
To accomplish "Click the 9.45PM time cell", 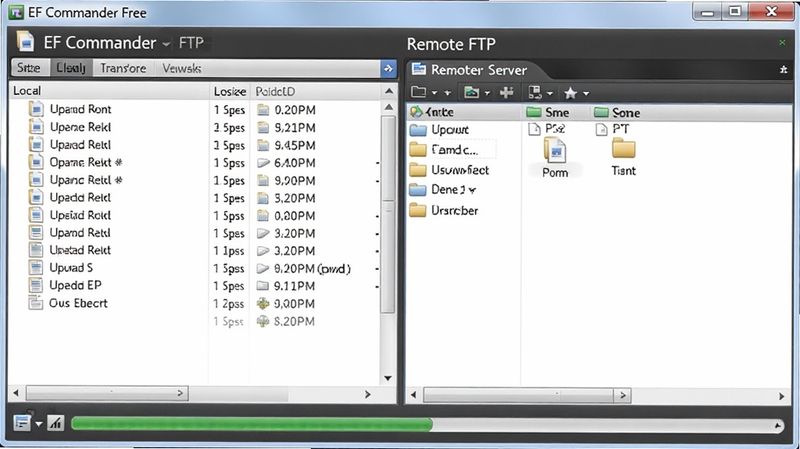I will point(295,145).
